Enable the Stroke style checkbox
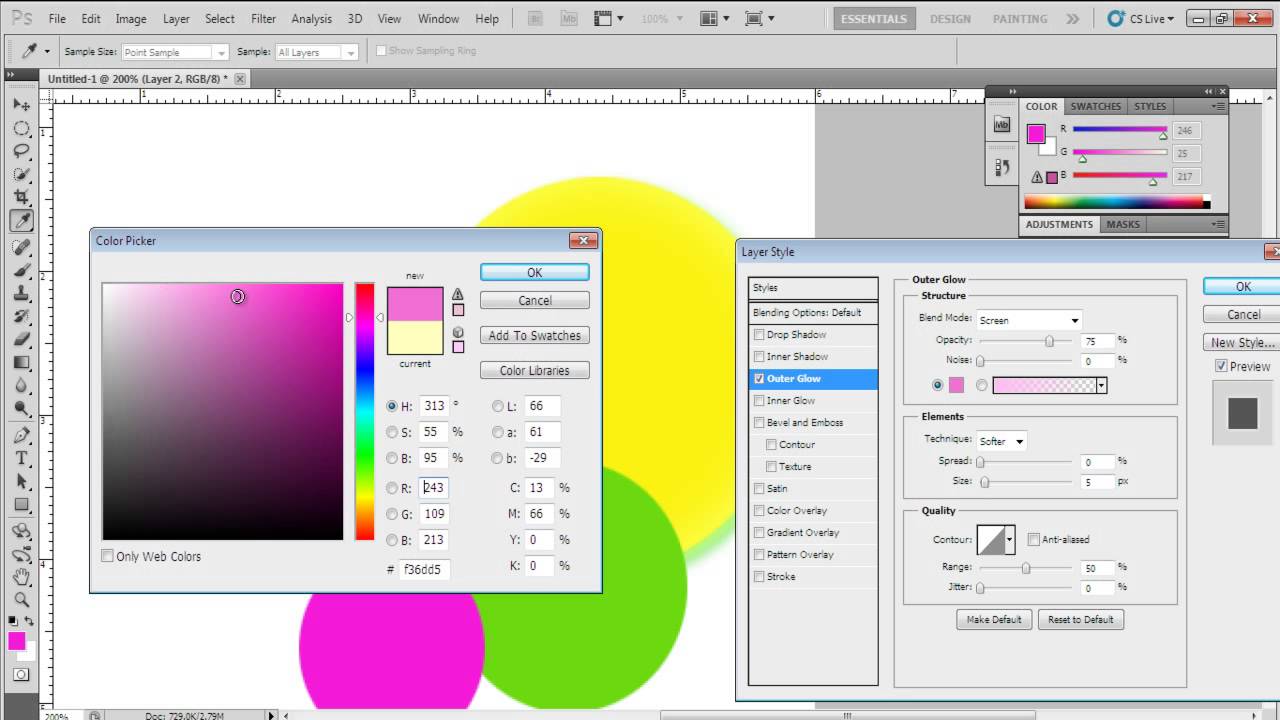 click(759, 577)
